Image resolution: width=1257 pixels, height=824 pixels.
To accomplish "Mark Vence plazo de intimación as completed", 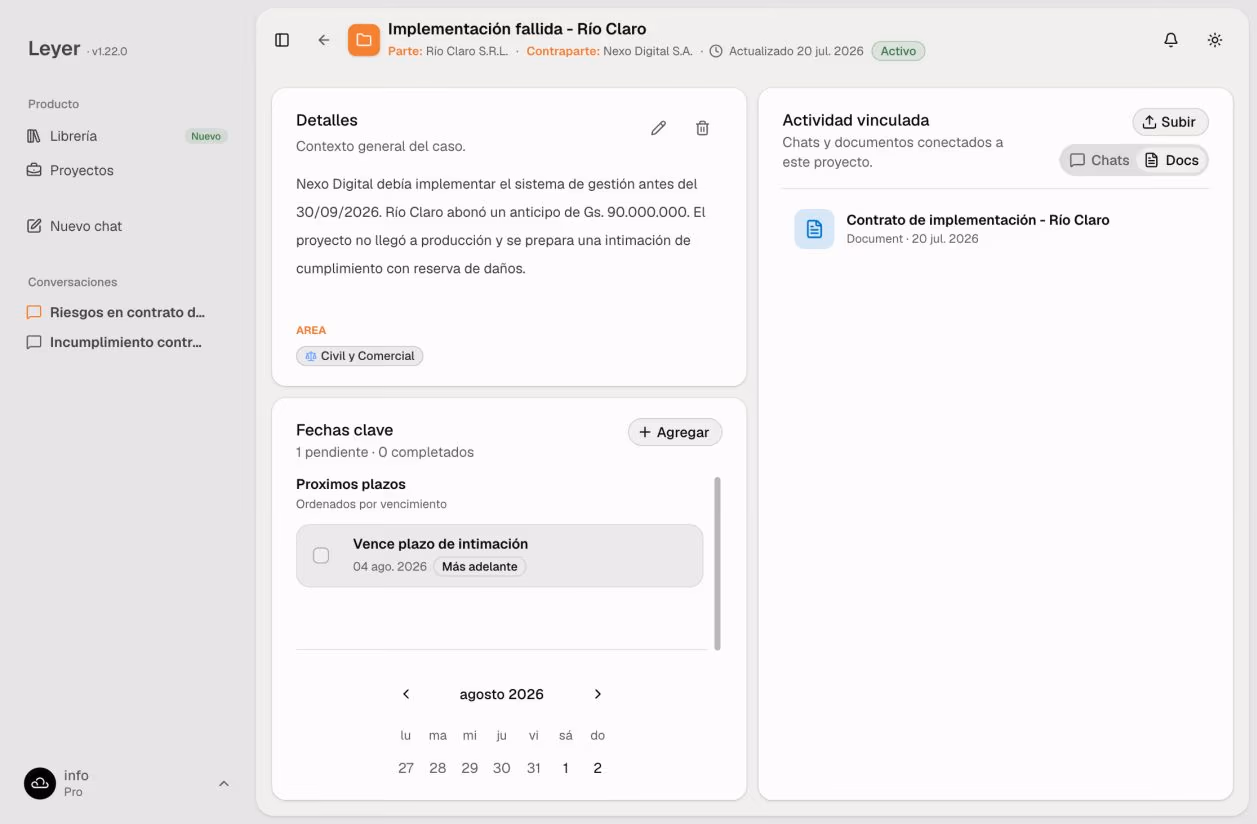I will click(x=321, y=555).
